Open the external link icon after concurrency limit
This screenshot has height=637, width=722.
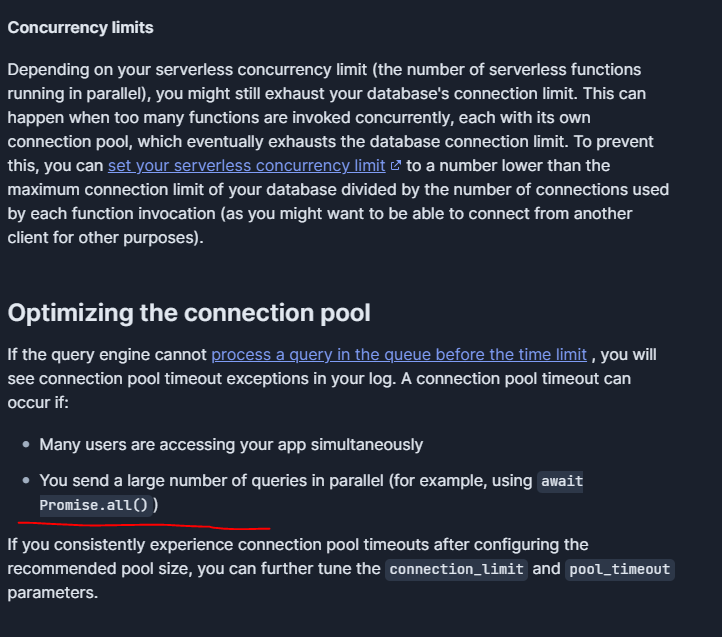396,165
